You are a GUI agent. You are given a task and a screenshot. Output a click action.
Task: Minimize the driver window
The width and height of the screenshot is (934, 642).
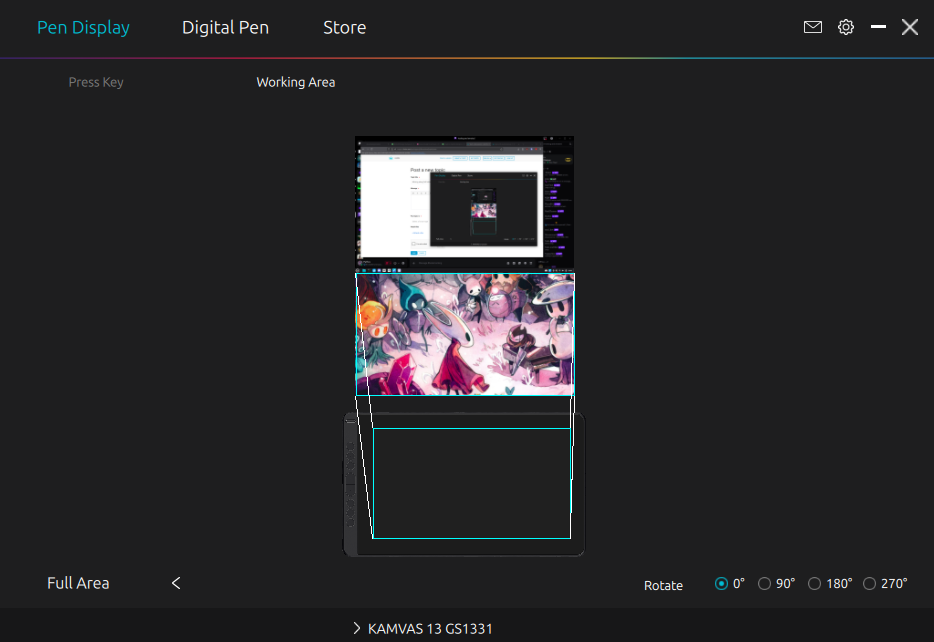point(878,27)
